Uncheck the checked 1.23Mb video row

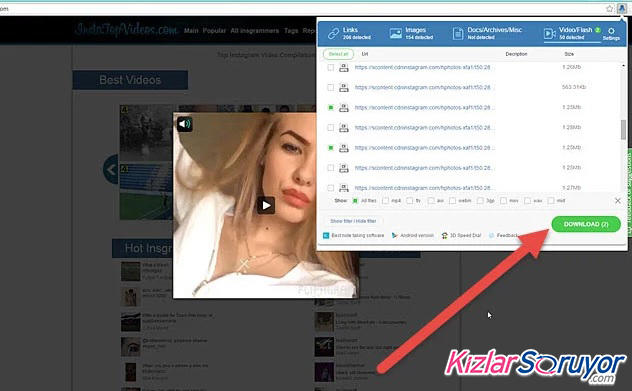tap(331, 108)
